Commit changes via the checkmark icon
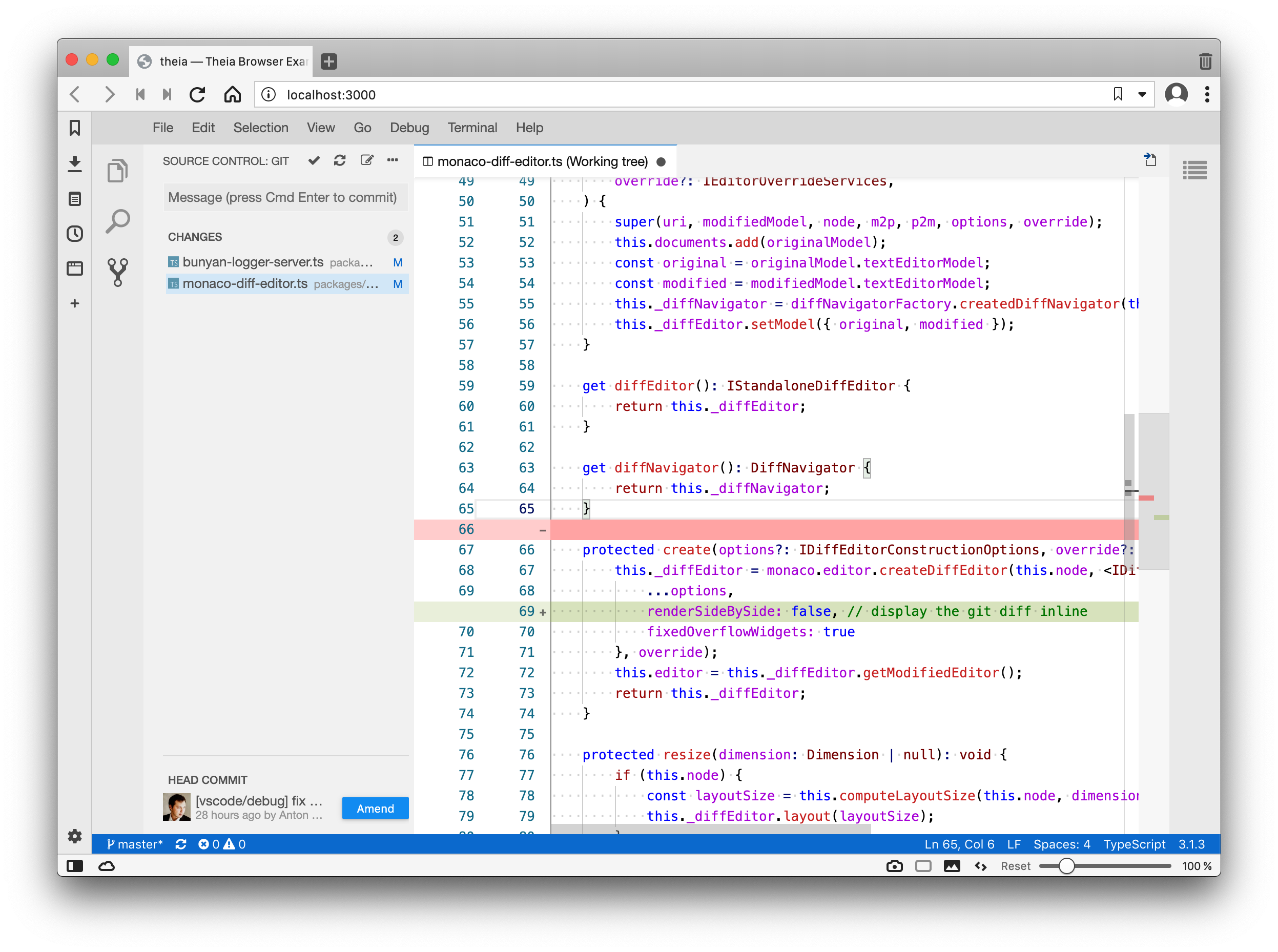1278x952 pixels. click(x=314, y=161)
